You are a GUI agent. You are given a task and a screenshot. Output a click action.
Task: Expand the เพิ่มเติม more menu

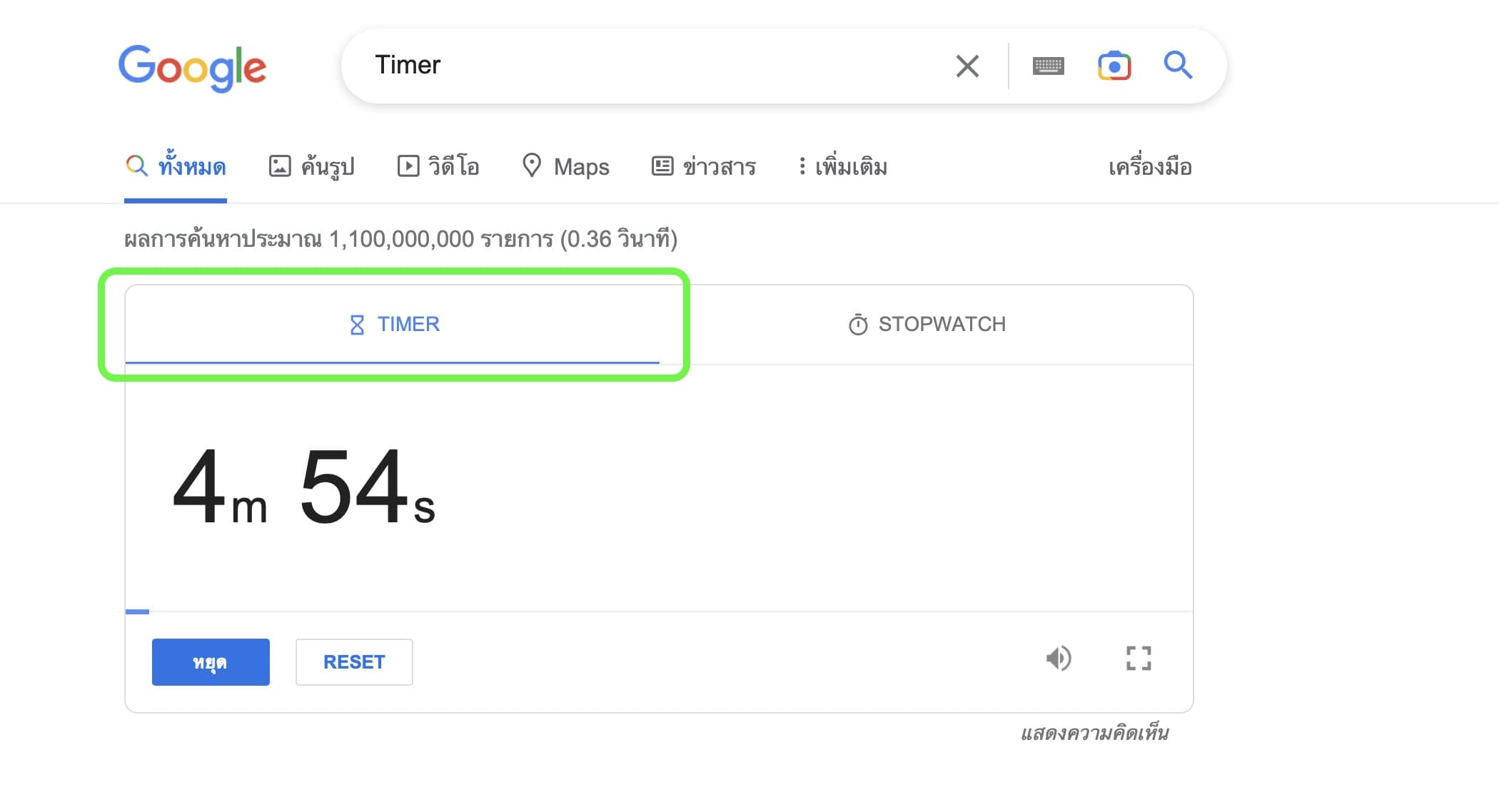click(843, 167)
